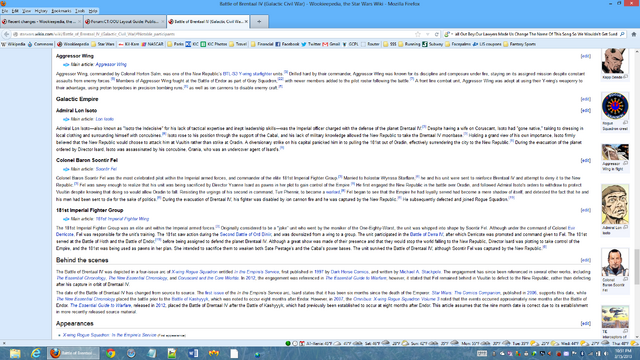Open the Wikipedia bookmark
Image resolution: width=640 pixels, height=360 pixels.
coord(13,44)
